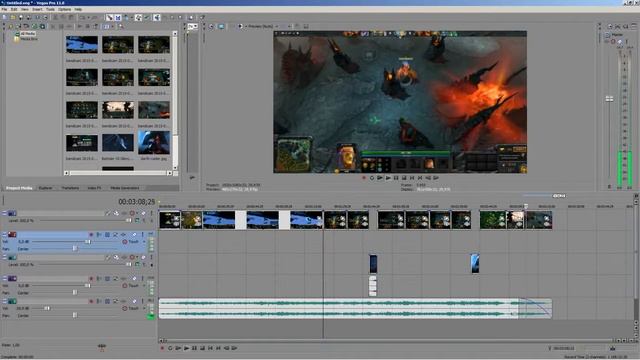Toggle Preview on External Monitor icon
The height and width of the screenshot is (360, 640).
(x=221, y=27)
